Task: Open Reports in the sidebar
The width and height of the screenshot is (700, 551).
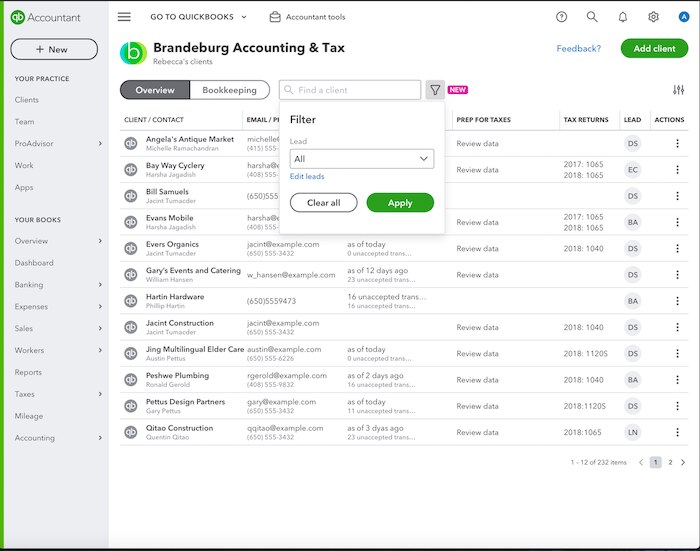Action: coord(28,372)
